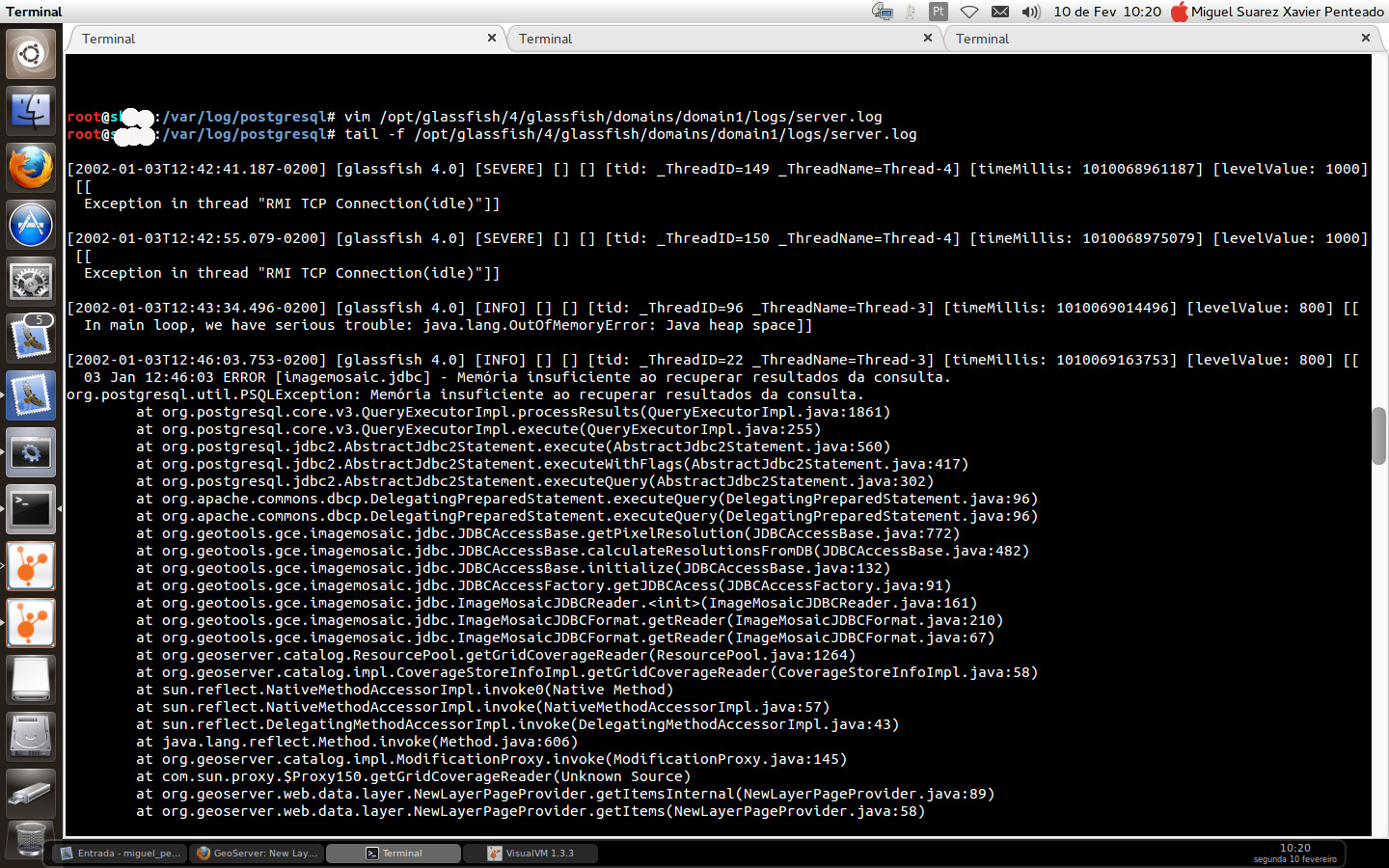This screenshot has width=1389, height=868.
Task: Click the _ThreadID=96 INFO log header
Action: pos(713,308)
